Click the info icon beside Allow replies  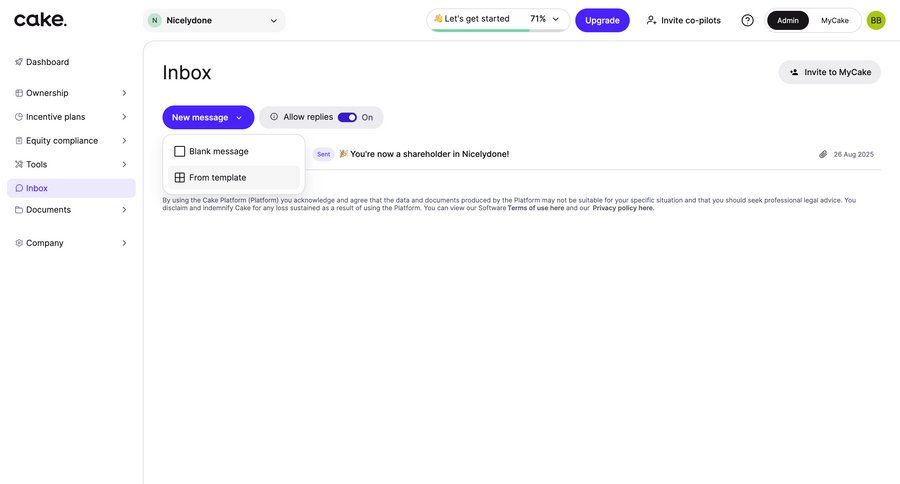274,117
